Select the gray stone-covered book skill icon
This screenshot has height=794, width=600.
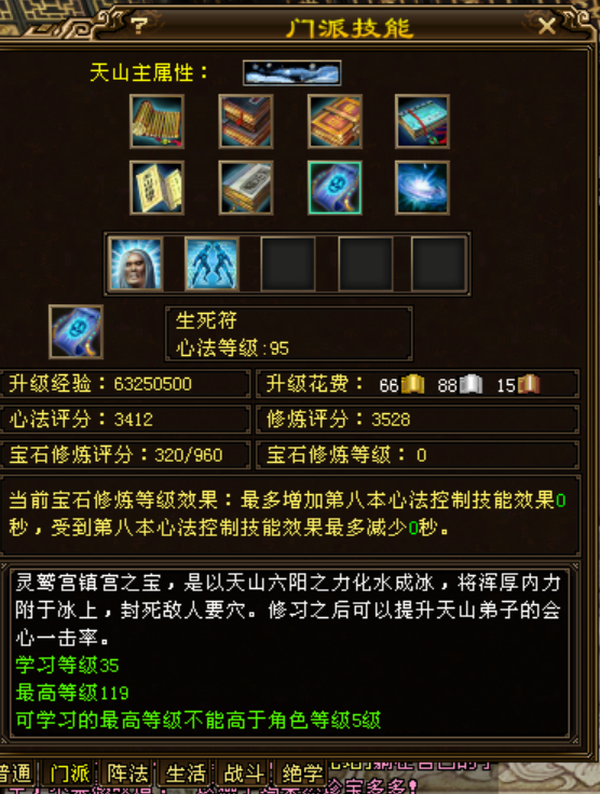point(246,188)
